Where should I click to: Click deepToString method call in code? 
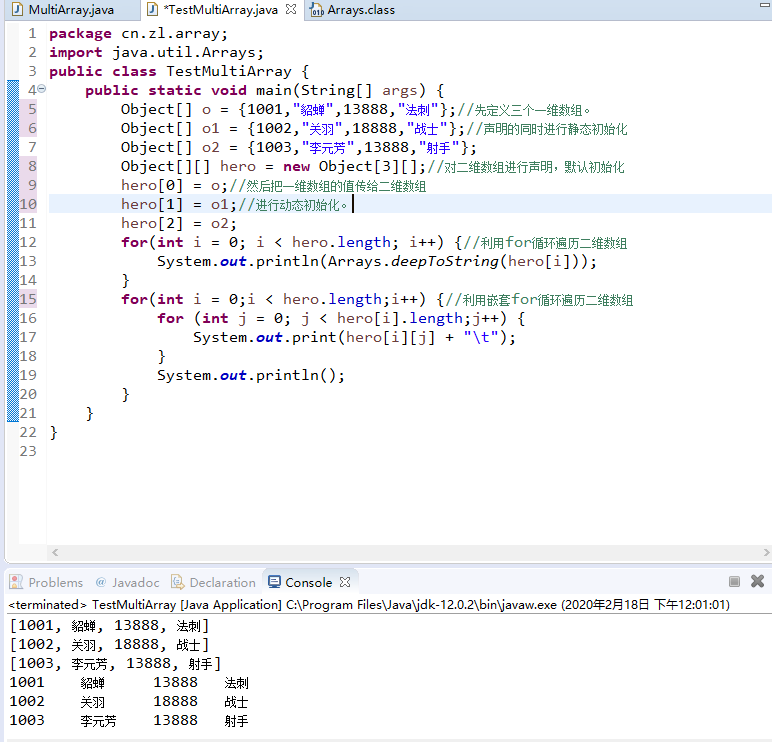[445, 261]
